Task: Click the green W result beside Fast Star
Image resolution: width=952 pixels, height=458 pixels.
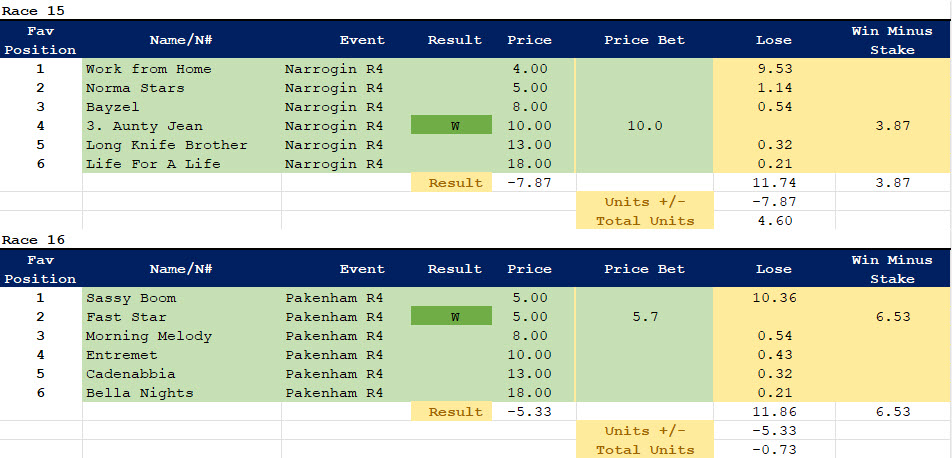Action: (451, 317)
